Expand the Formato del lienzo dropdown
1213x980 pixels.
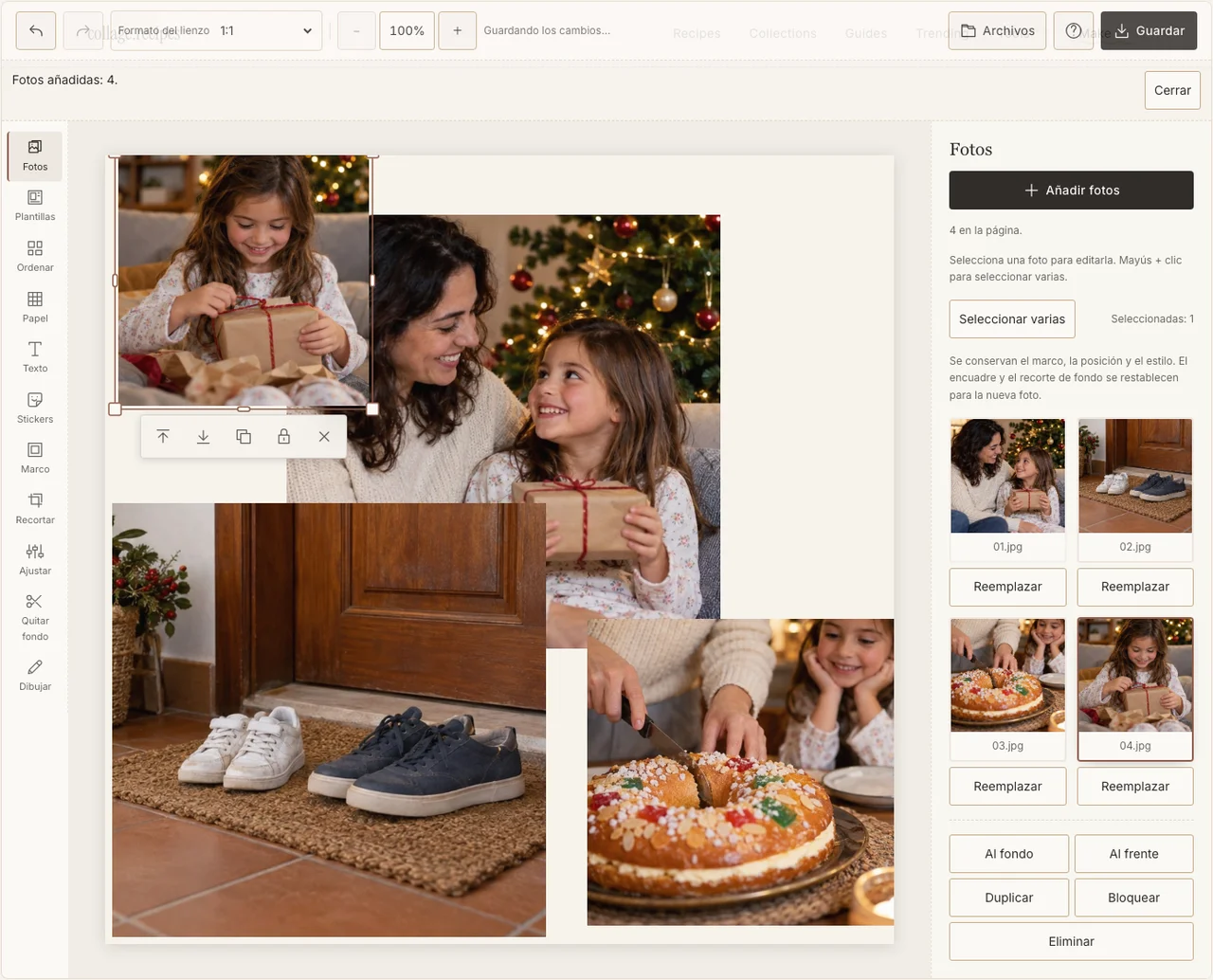(x=216, y=30)
